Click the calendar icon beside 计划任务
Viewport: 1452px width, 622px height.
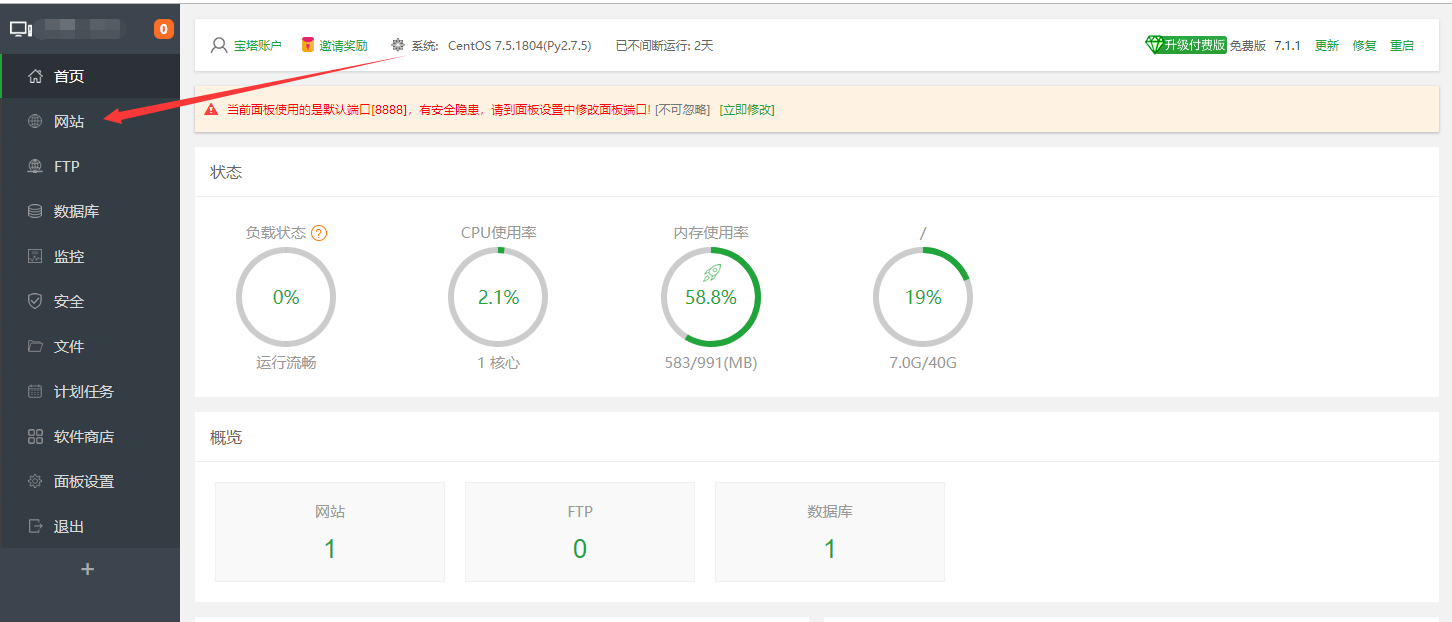[35, 392]
